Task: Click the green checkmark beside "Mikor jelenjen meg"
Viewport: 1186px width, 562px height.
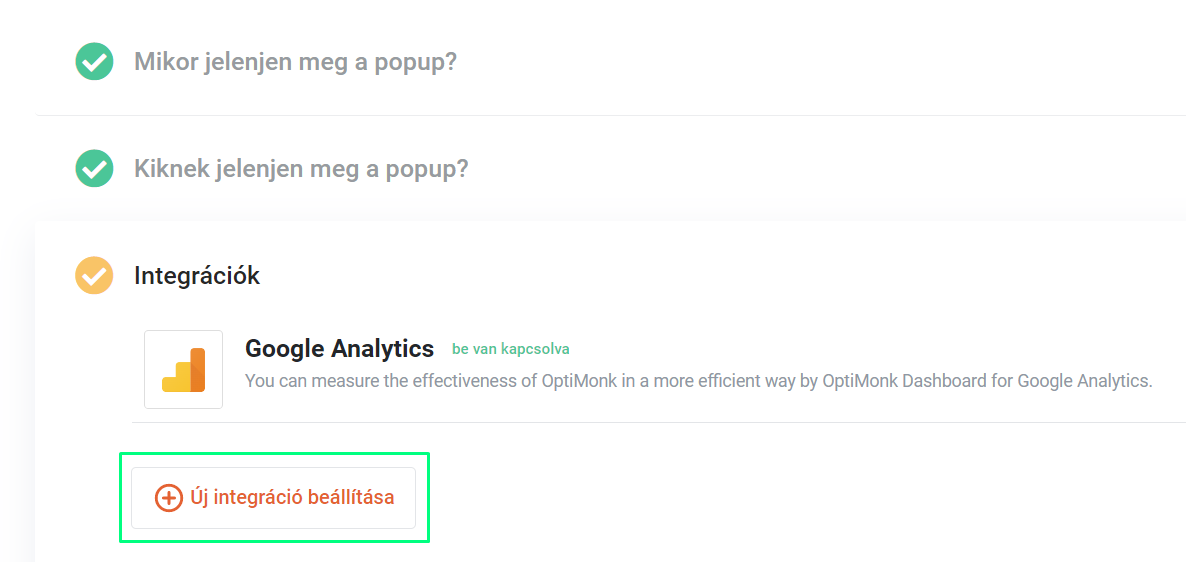Action: [94, 61]
